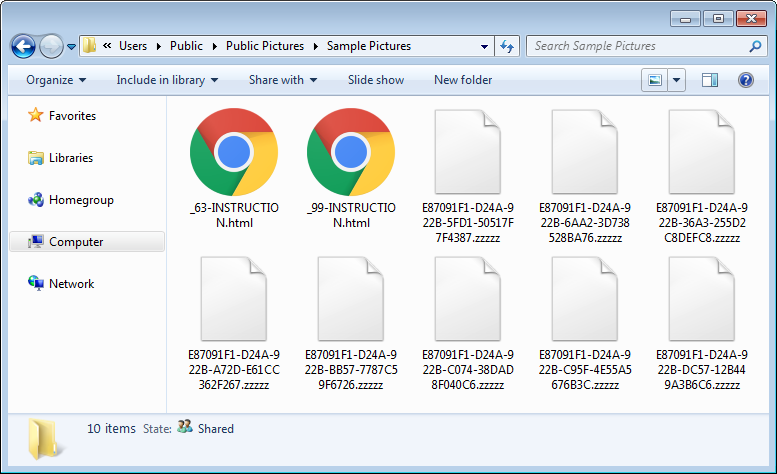This screenshot has height=474, width=777.
Task: Go to Public in address path
Action: 186,46
